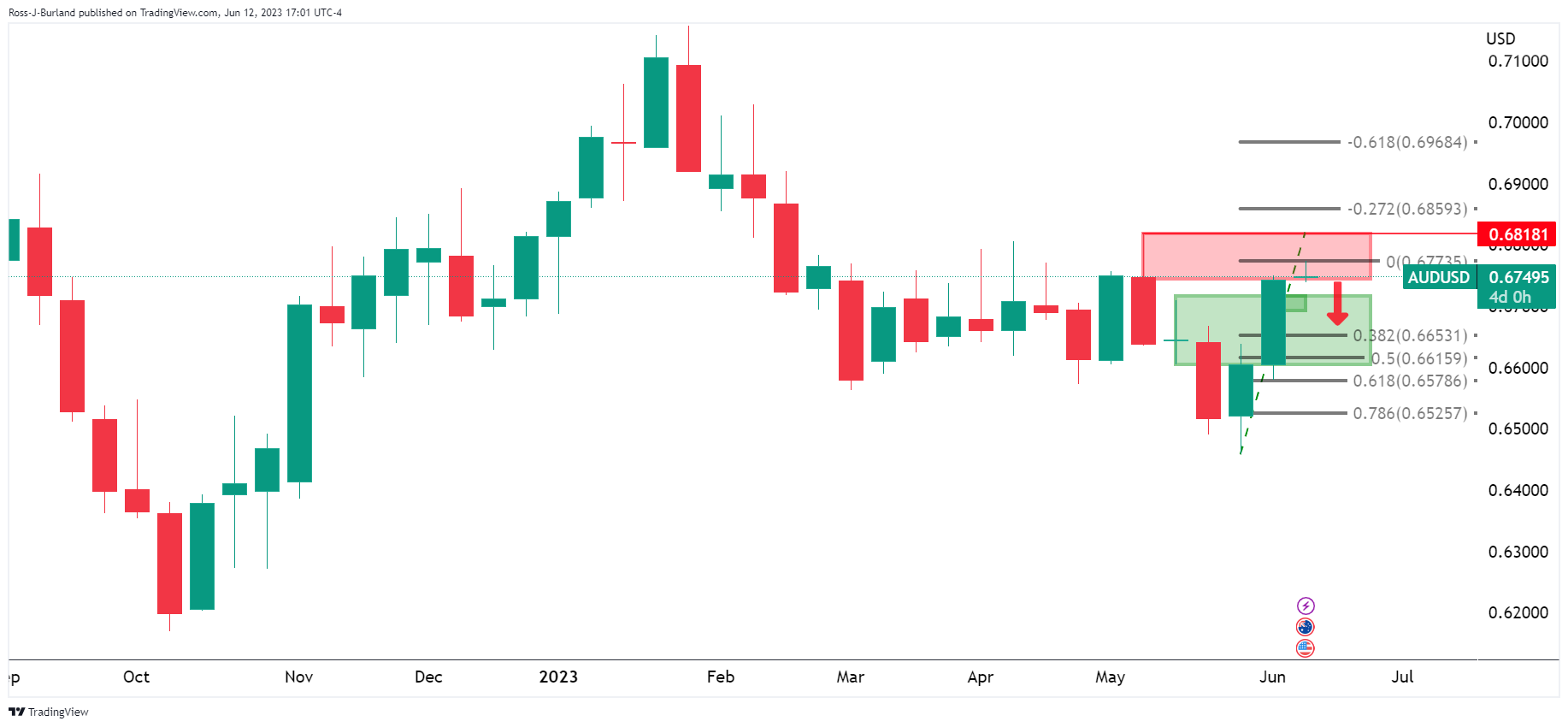Click the Jun label on time axis

coord(1272,677)
